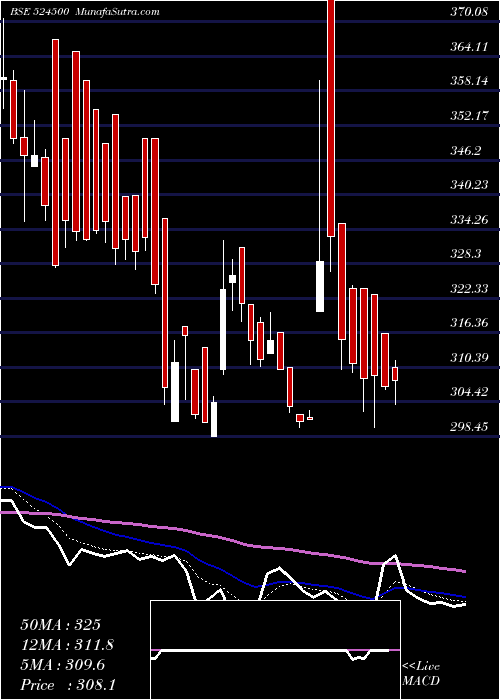
Task: Click the 352.17 price axis label
Action: click(469, 116)
